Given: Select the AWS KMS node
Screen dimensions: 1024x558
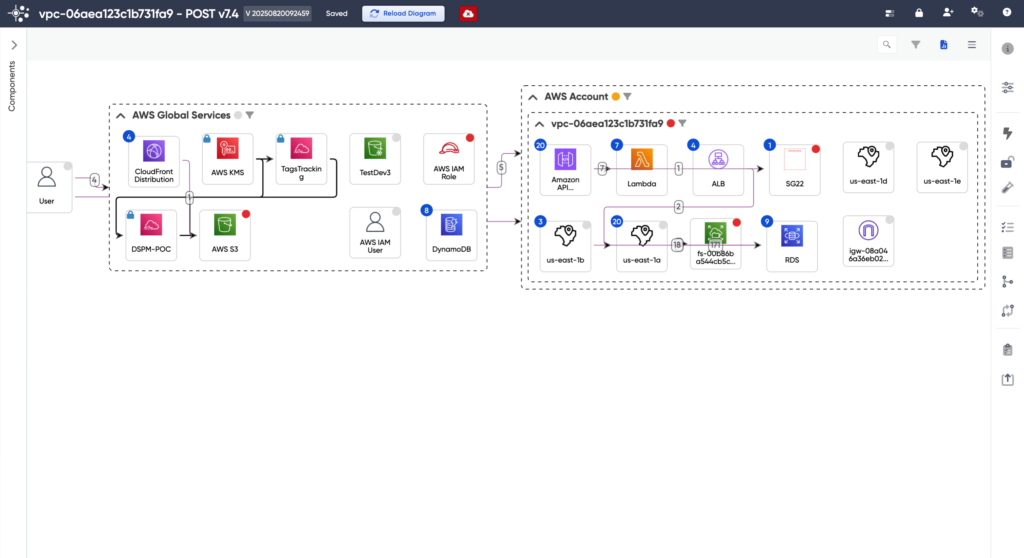Looking at the screenshot, I should [227, 159].
